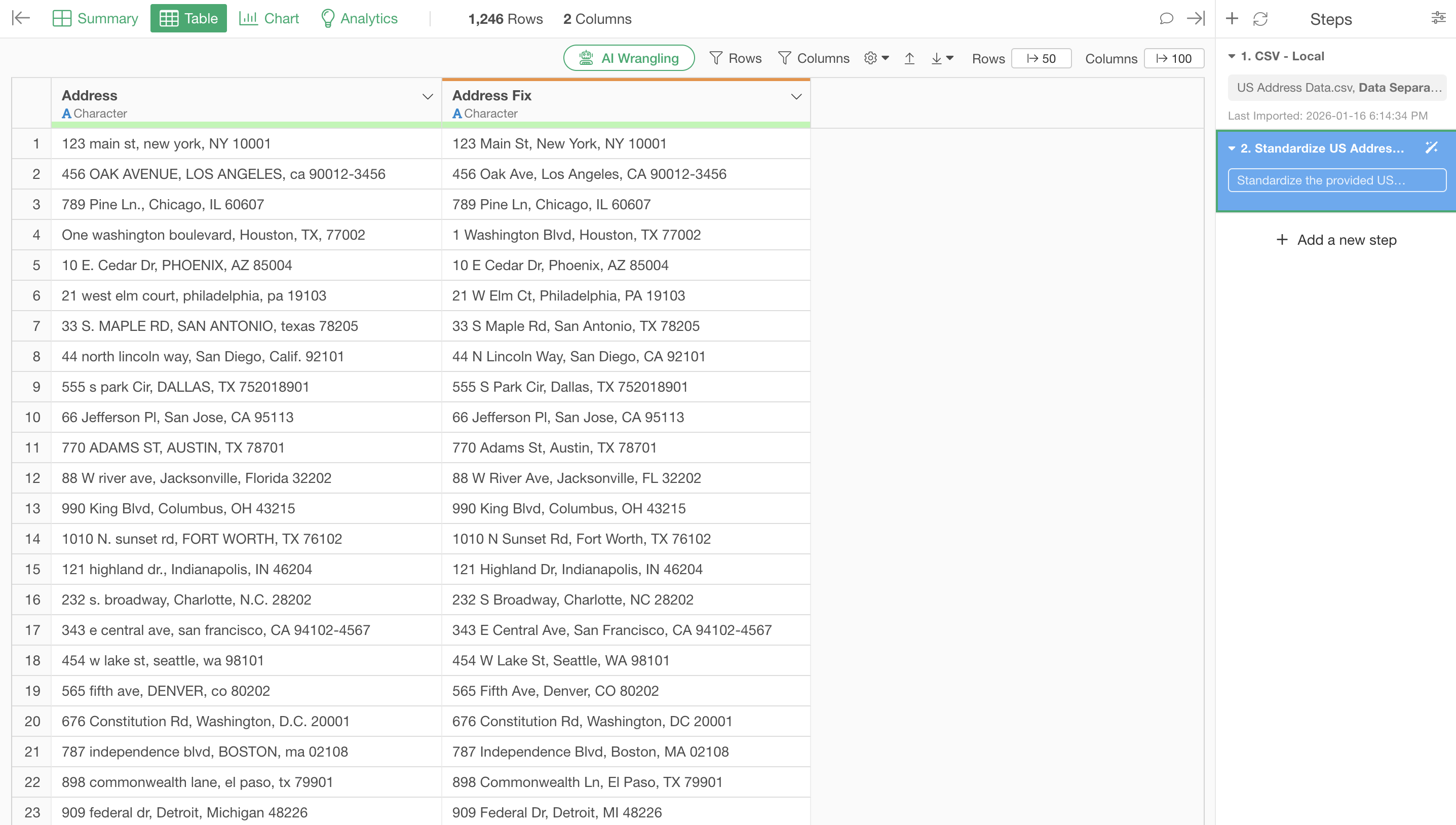Click the magic wand icon on step 2
1456x825 pixels.
click(x=1431, y=148)
